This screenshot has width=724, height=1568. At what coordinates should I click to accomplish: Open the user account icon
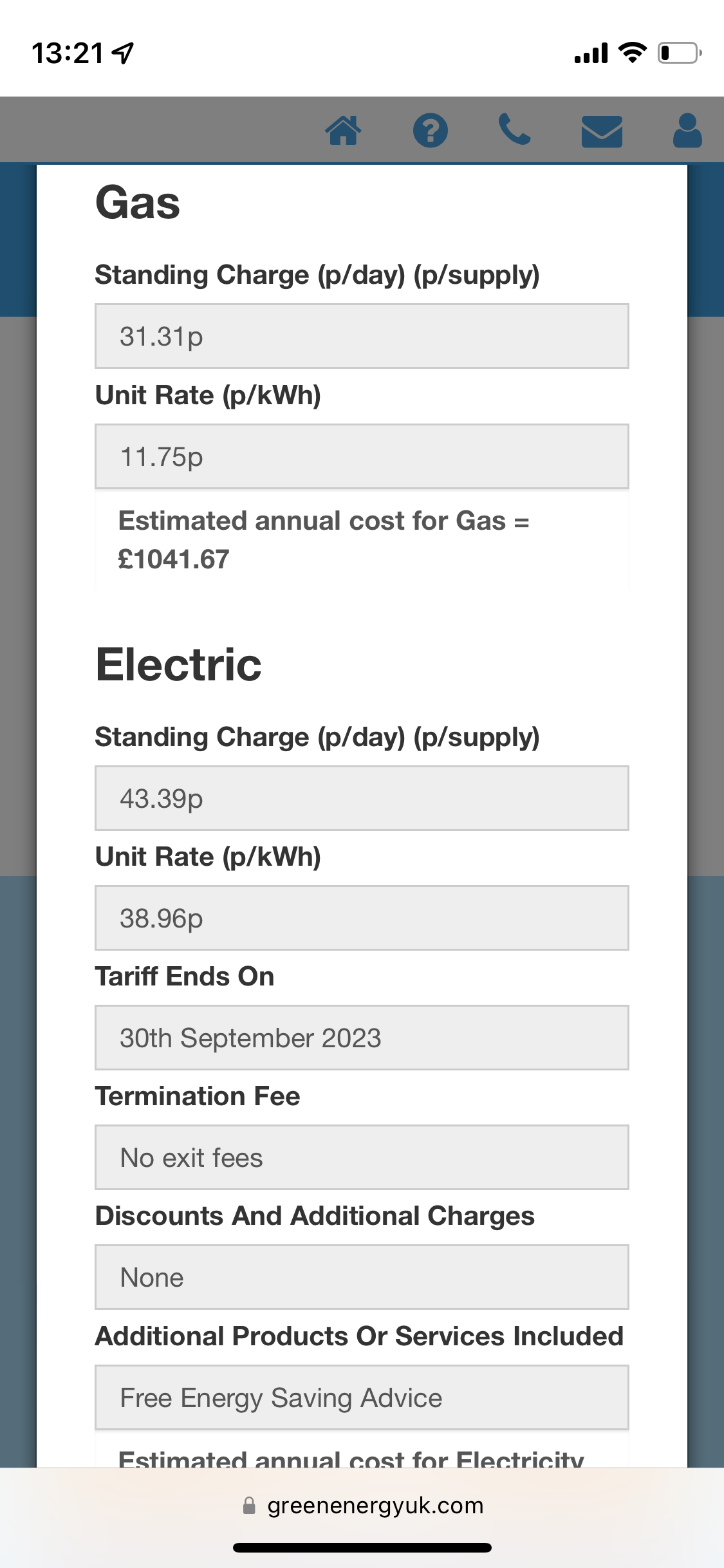click(x=687, y=131)
